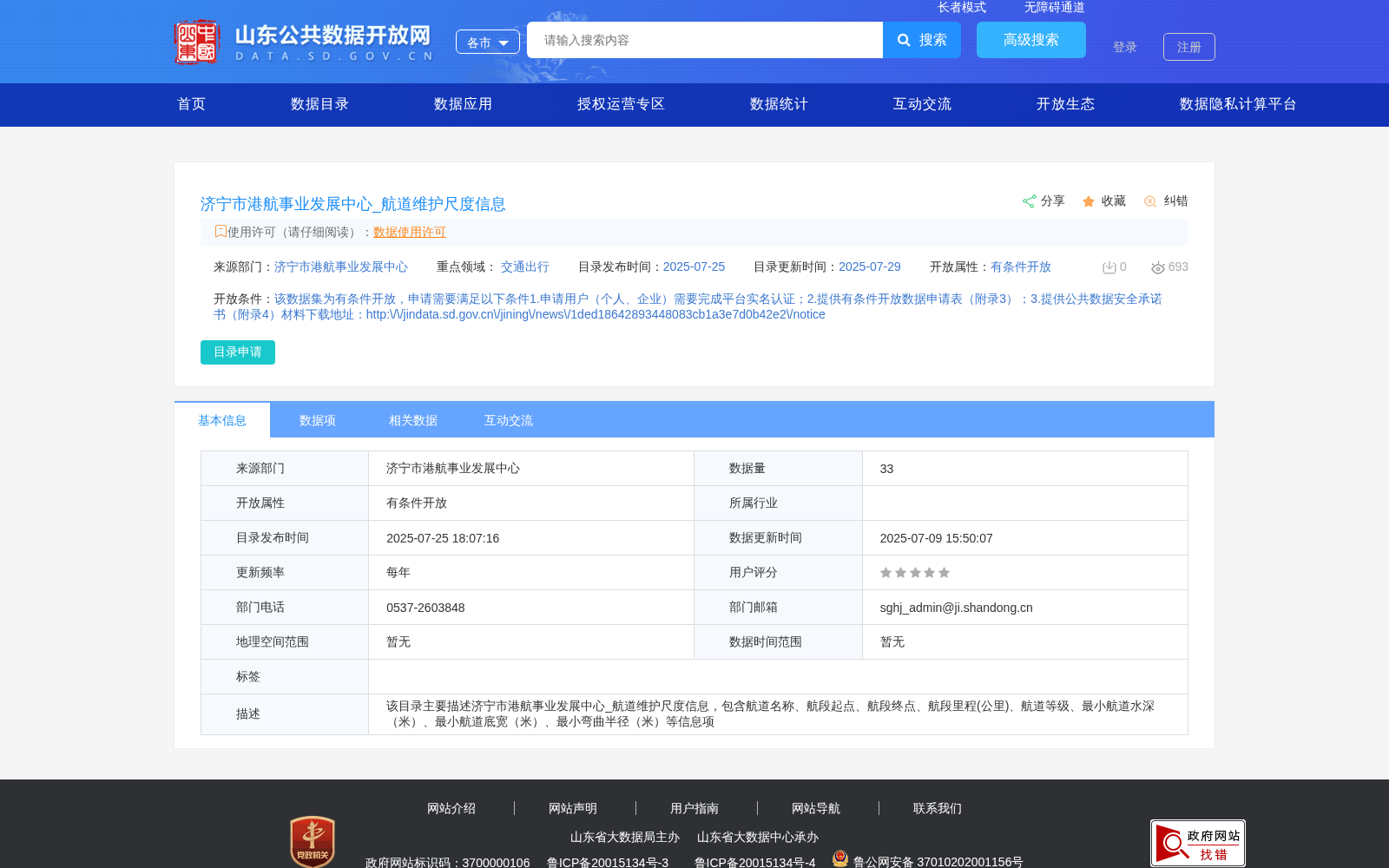Click the 注册 register button

(x=1189, y=47)
